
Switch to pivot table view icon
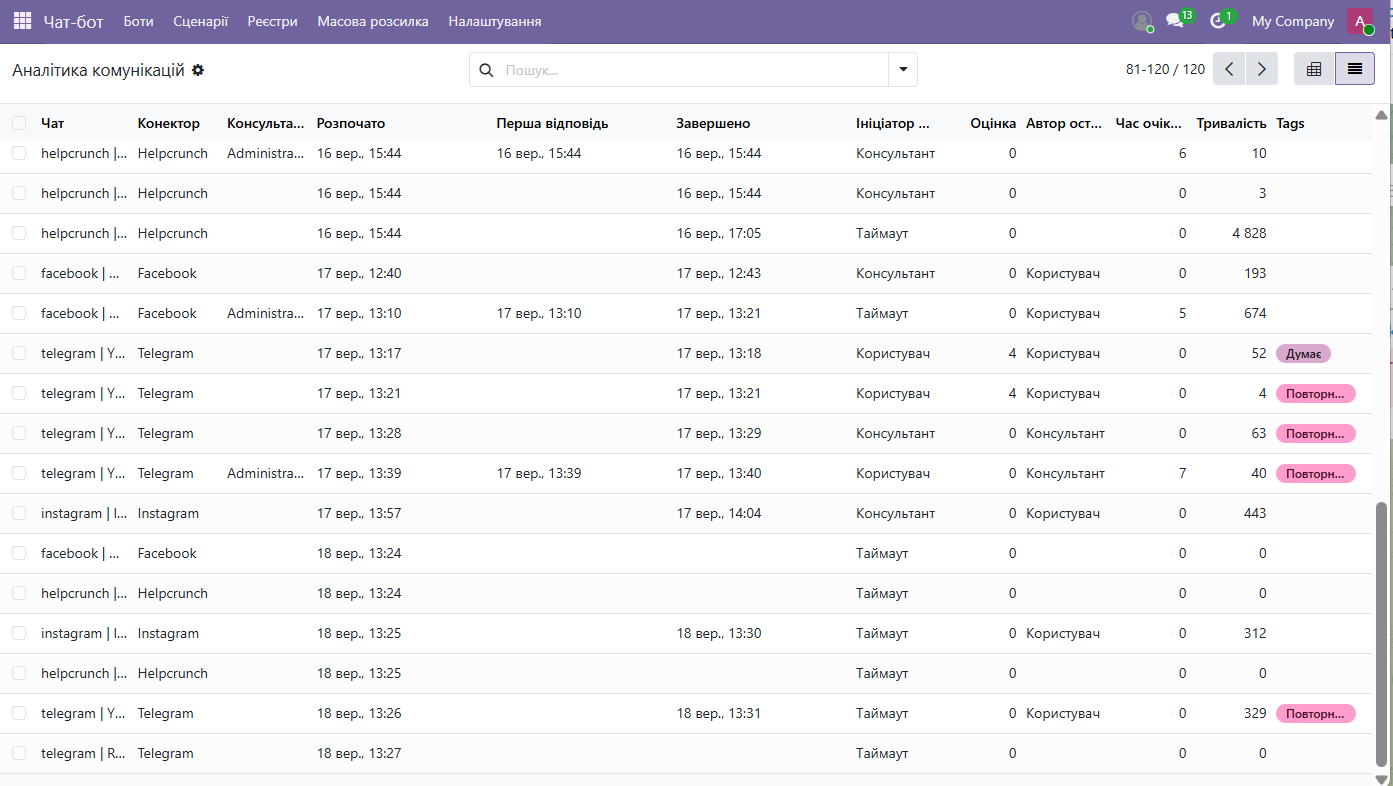click(1314, 69)
